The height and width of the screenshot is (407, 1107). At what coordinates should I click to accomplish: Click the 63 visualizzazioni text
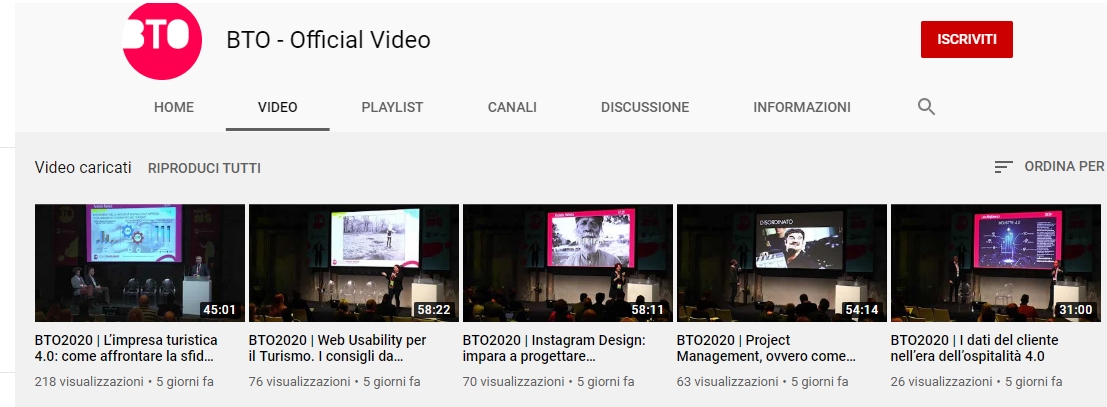point(727,382)
